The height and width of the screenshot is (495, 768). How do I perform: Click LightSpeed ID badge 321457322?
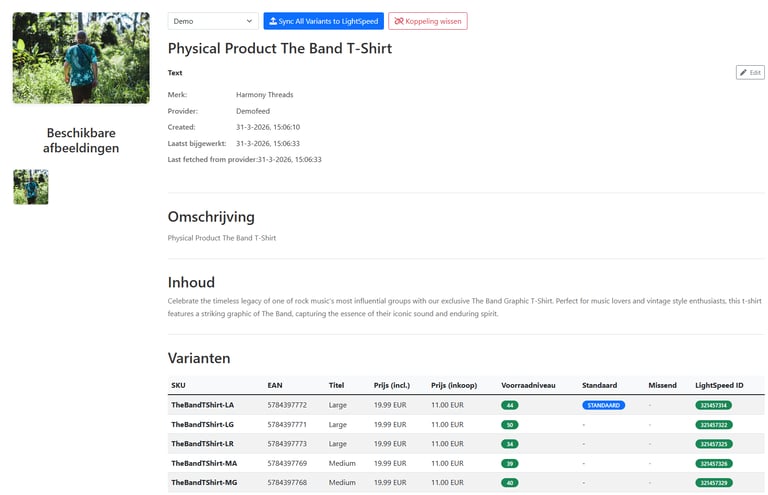coord(713,425)
